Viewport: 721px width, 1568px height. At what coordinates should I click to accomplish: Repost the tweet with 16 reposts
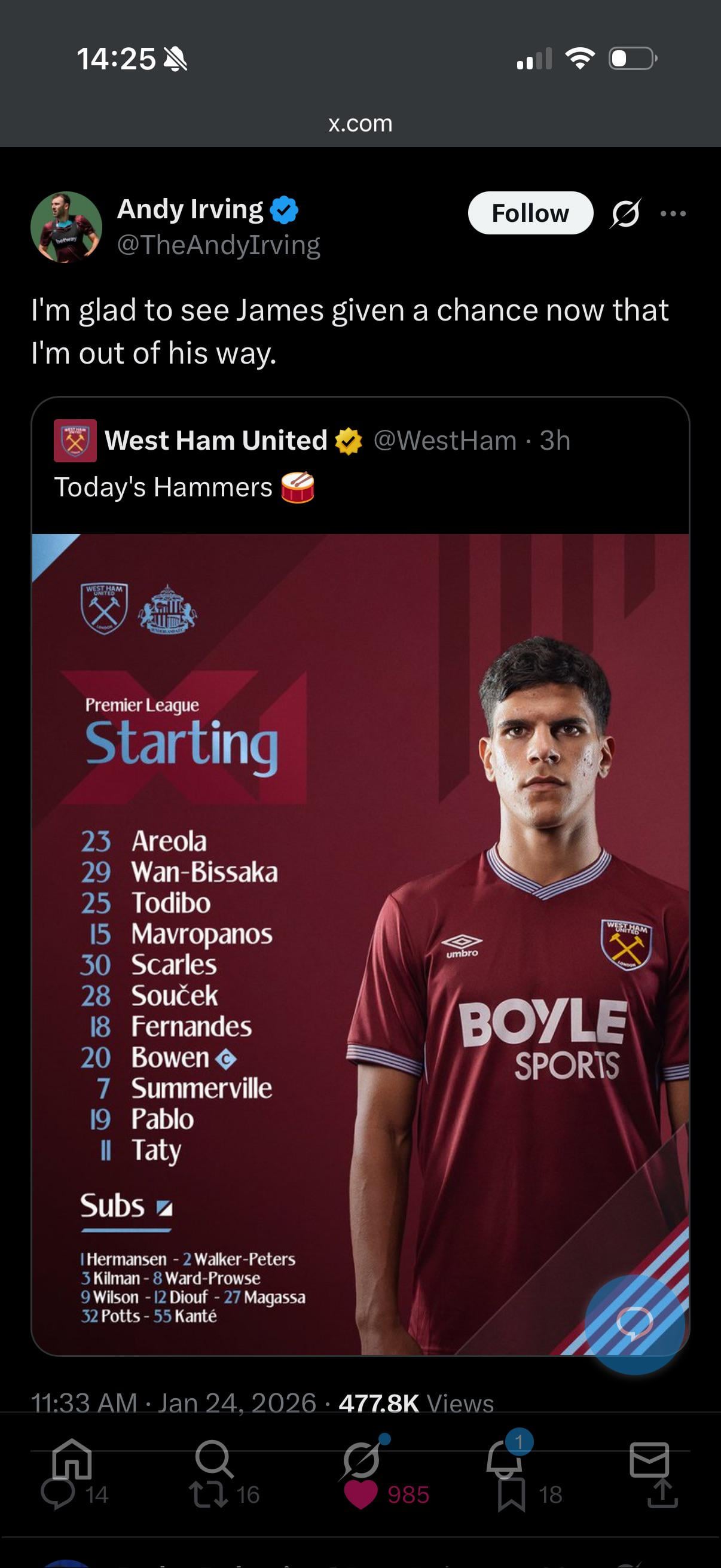coord(210,1495)
